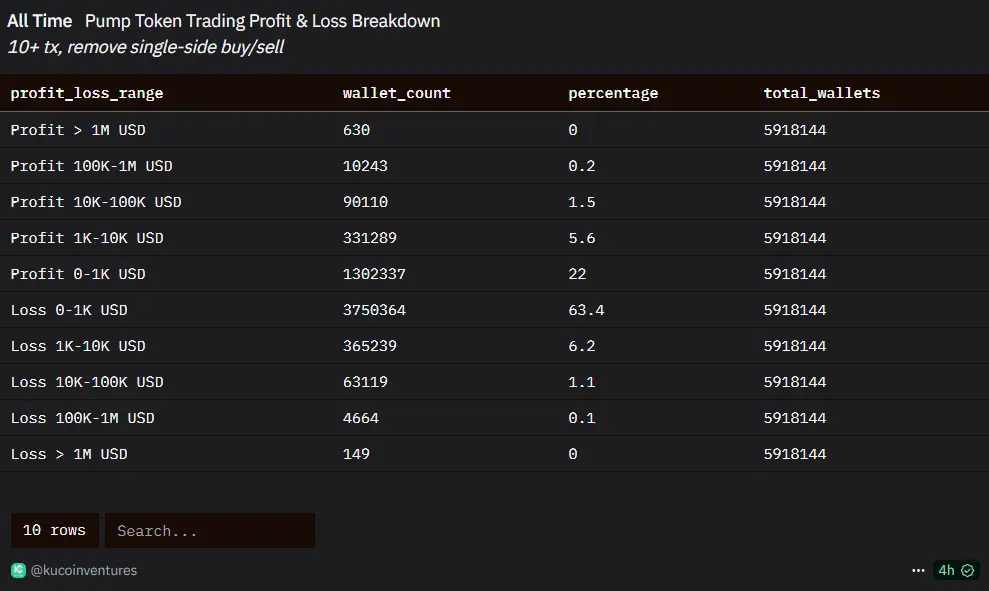Click the 3750364 wallet count cell

(374, 310)
